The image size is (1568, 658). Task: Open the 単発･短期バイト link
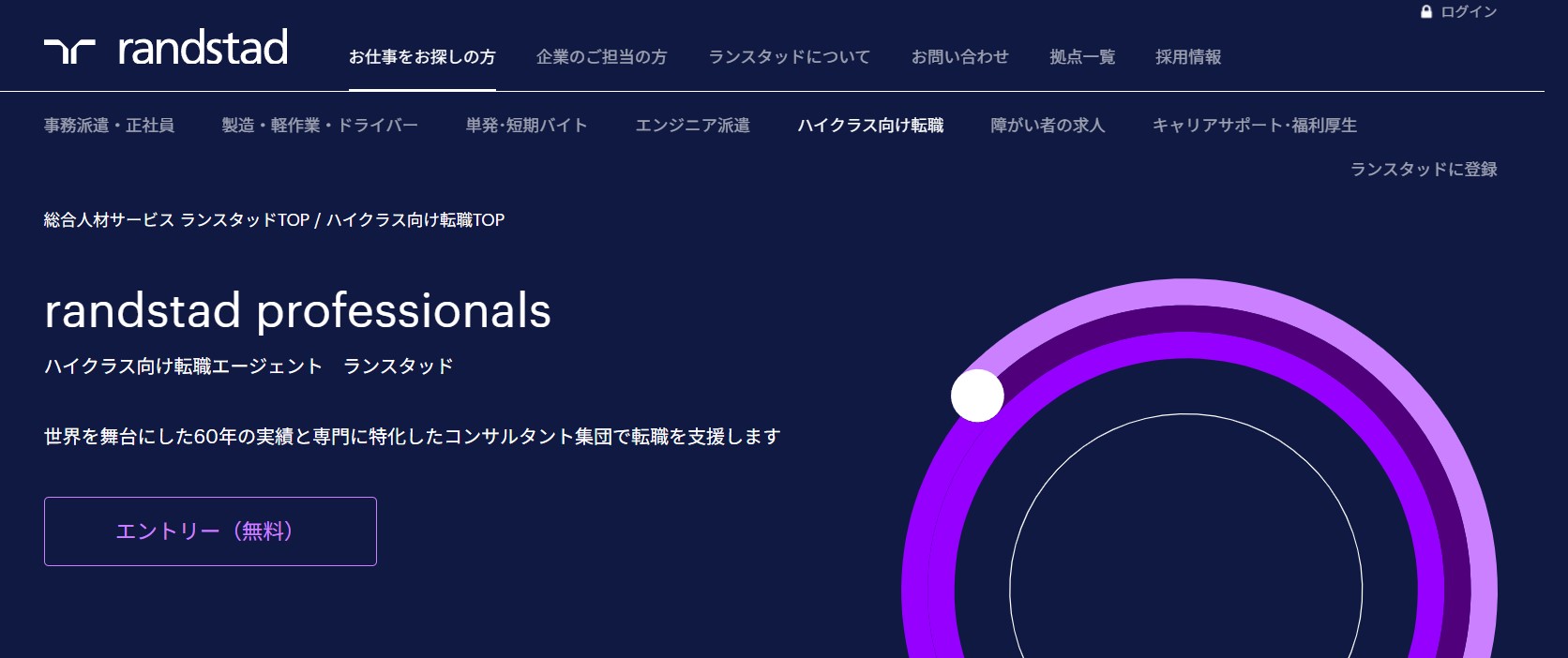(526, 126)
